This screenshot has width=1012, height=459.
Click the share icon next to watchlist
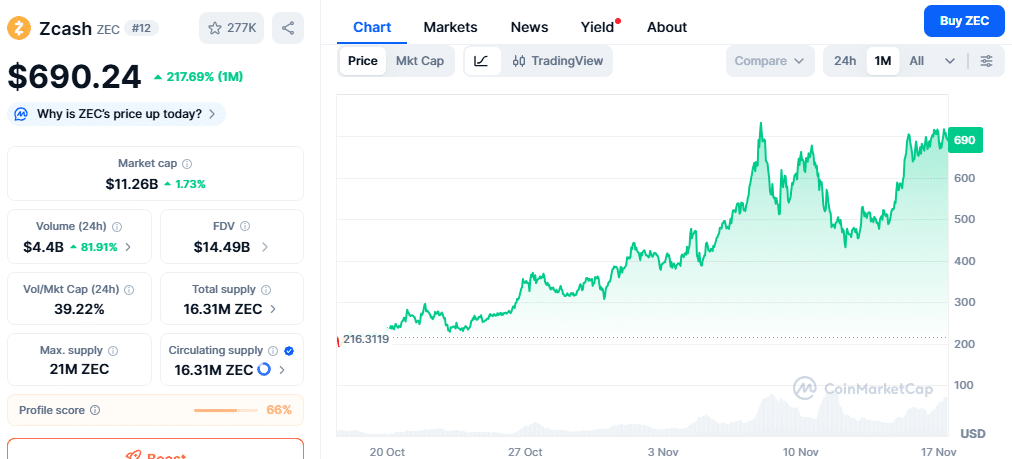288,28
